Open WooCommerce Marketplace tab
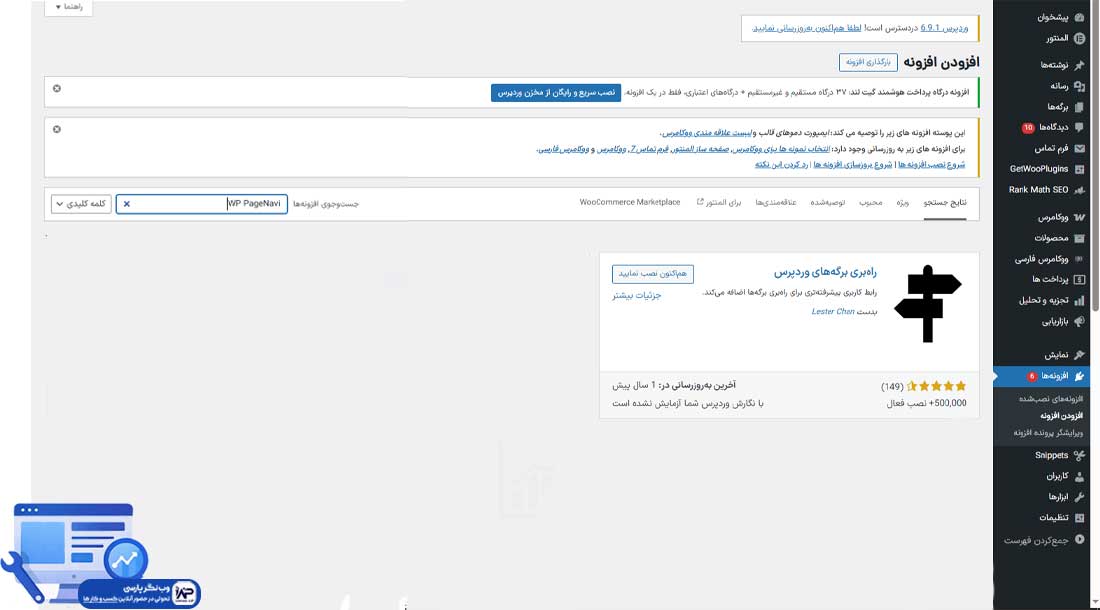This screenshot has width=1100, height=610. click(630, 203)
